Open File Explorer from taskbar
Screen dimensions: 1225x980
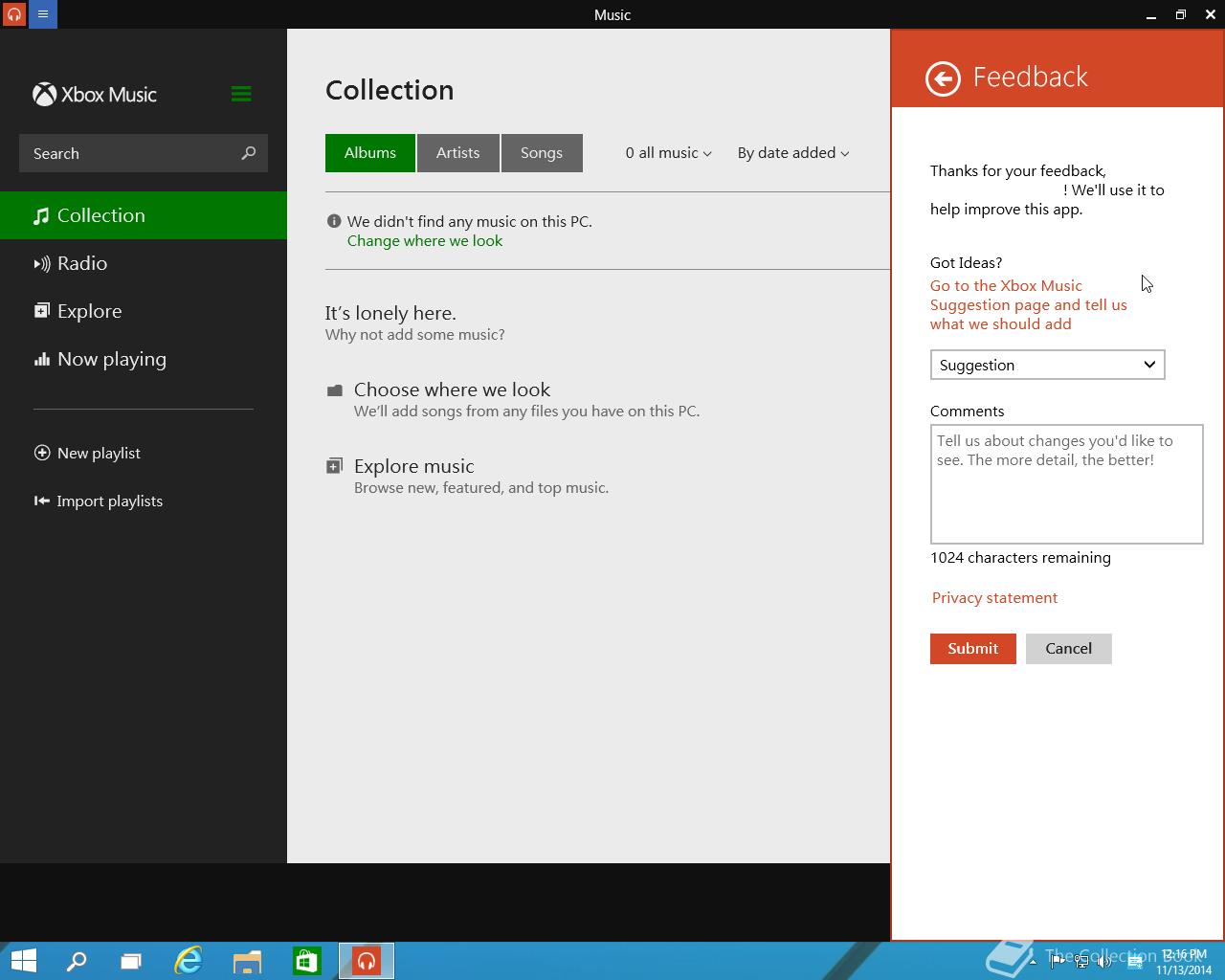coord(247,961)
